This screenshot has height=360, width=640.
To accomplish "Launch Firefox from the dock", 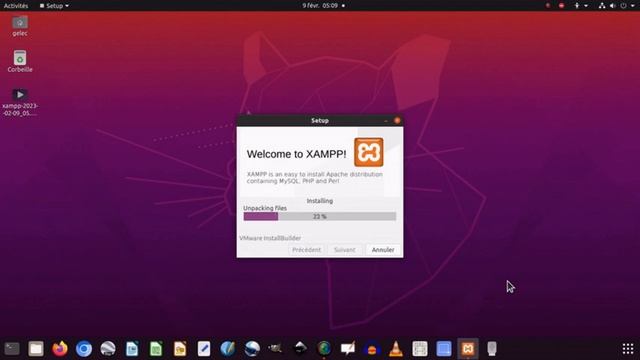I will (60, 349).
